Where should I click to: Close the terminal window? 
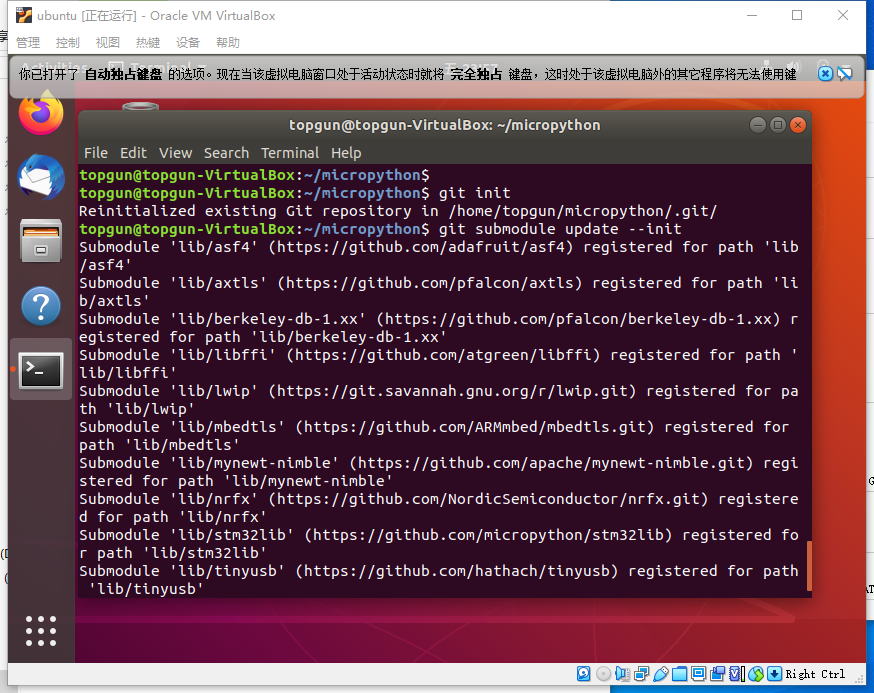tap(798, 125)
